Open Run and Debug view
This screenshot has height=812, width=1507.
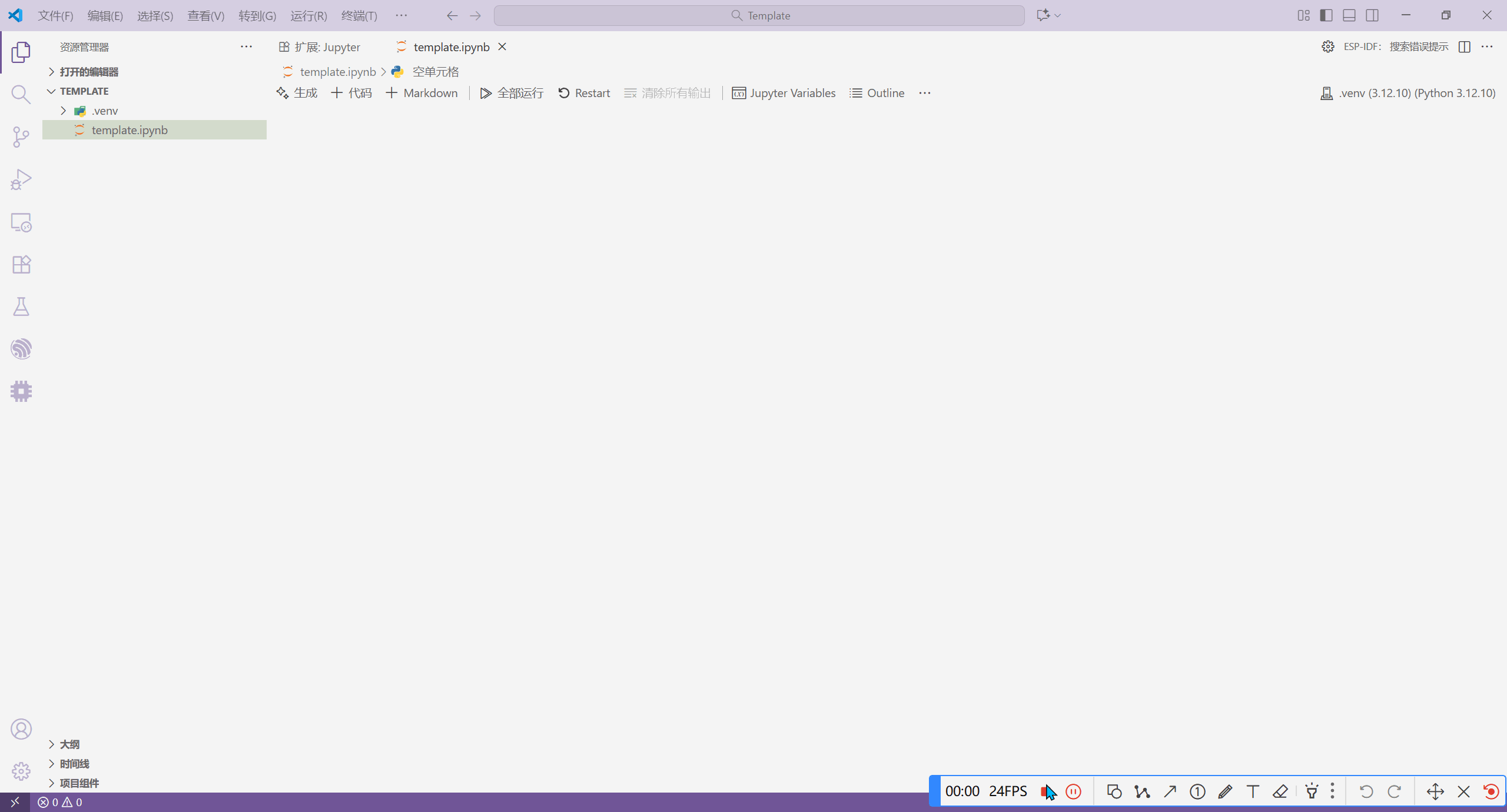(x=21, y=179)
